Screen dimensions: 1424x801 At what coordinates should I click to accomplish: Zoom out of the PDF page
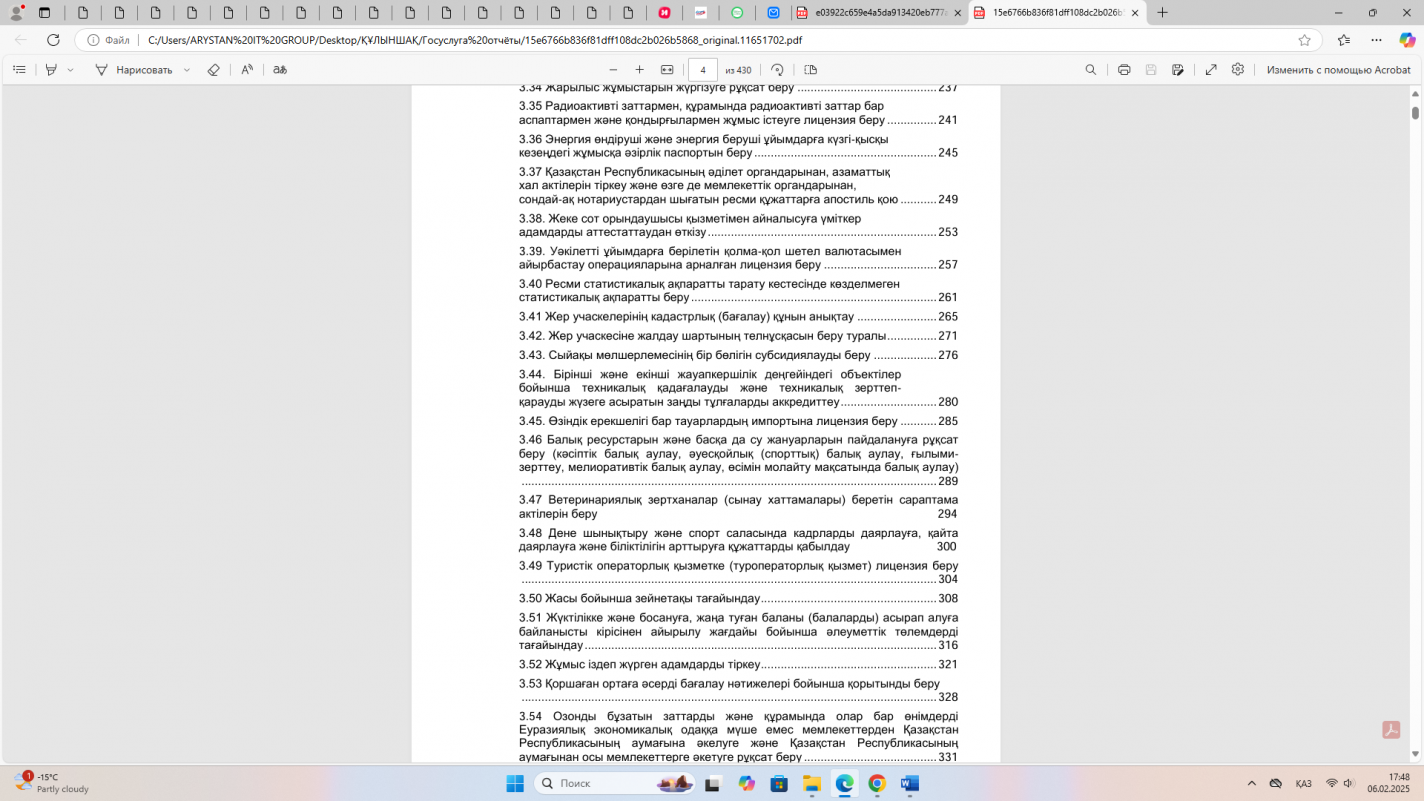[613, 70]
